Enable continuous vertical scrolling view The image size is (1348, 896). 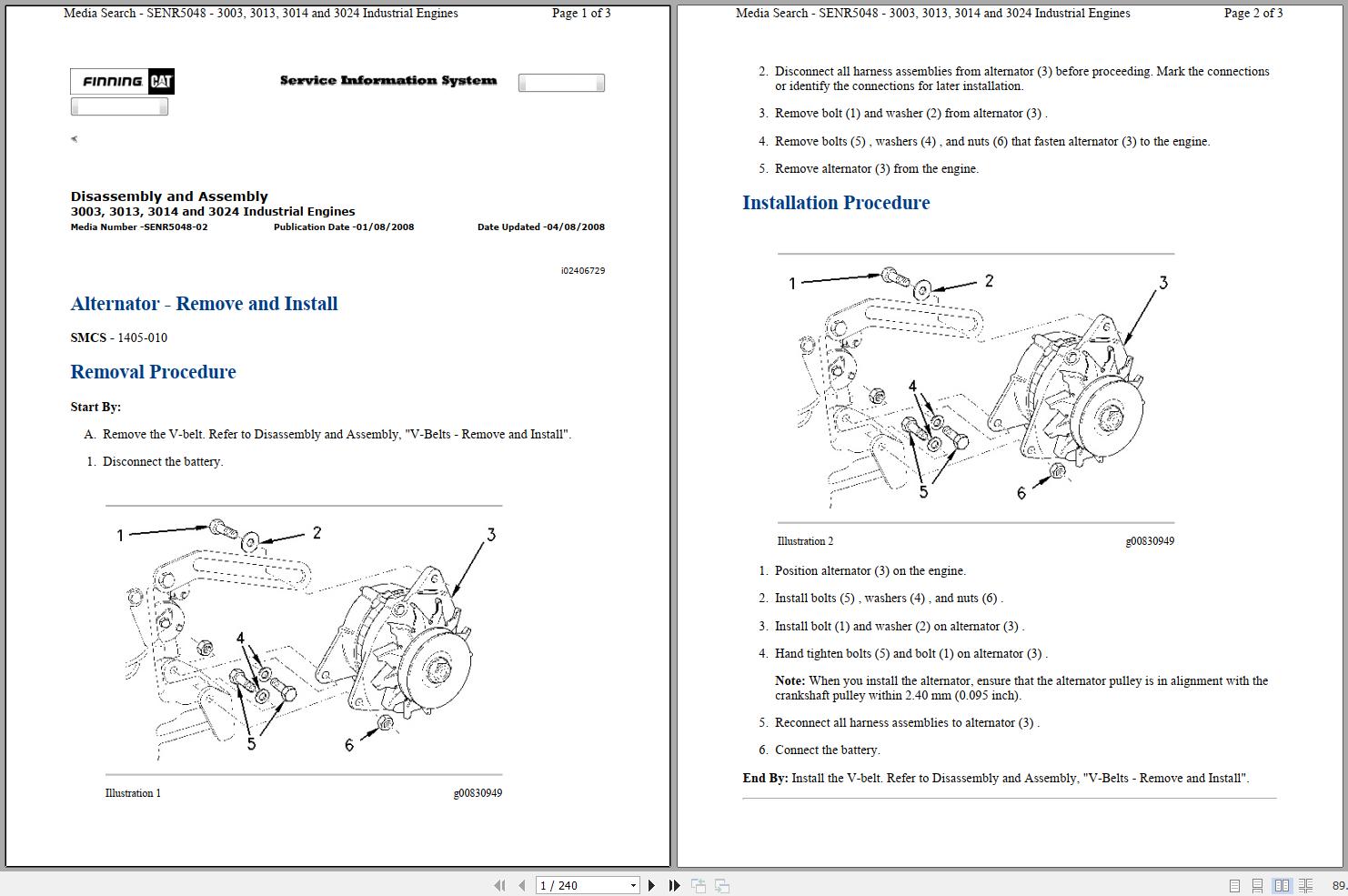pos(1258,884)
